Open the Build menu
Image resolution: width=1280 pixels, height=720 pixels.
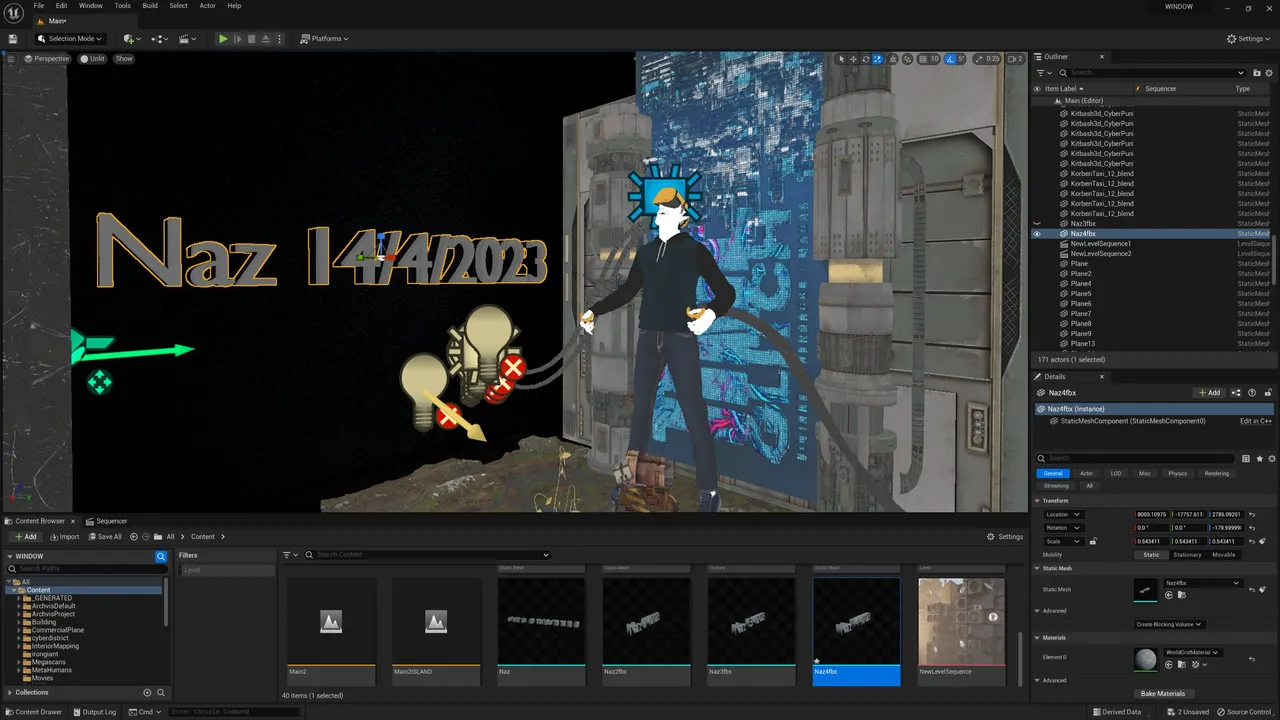[x=150, y=6]
